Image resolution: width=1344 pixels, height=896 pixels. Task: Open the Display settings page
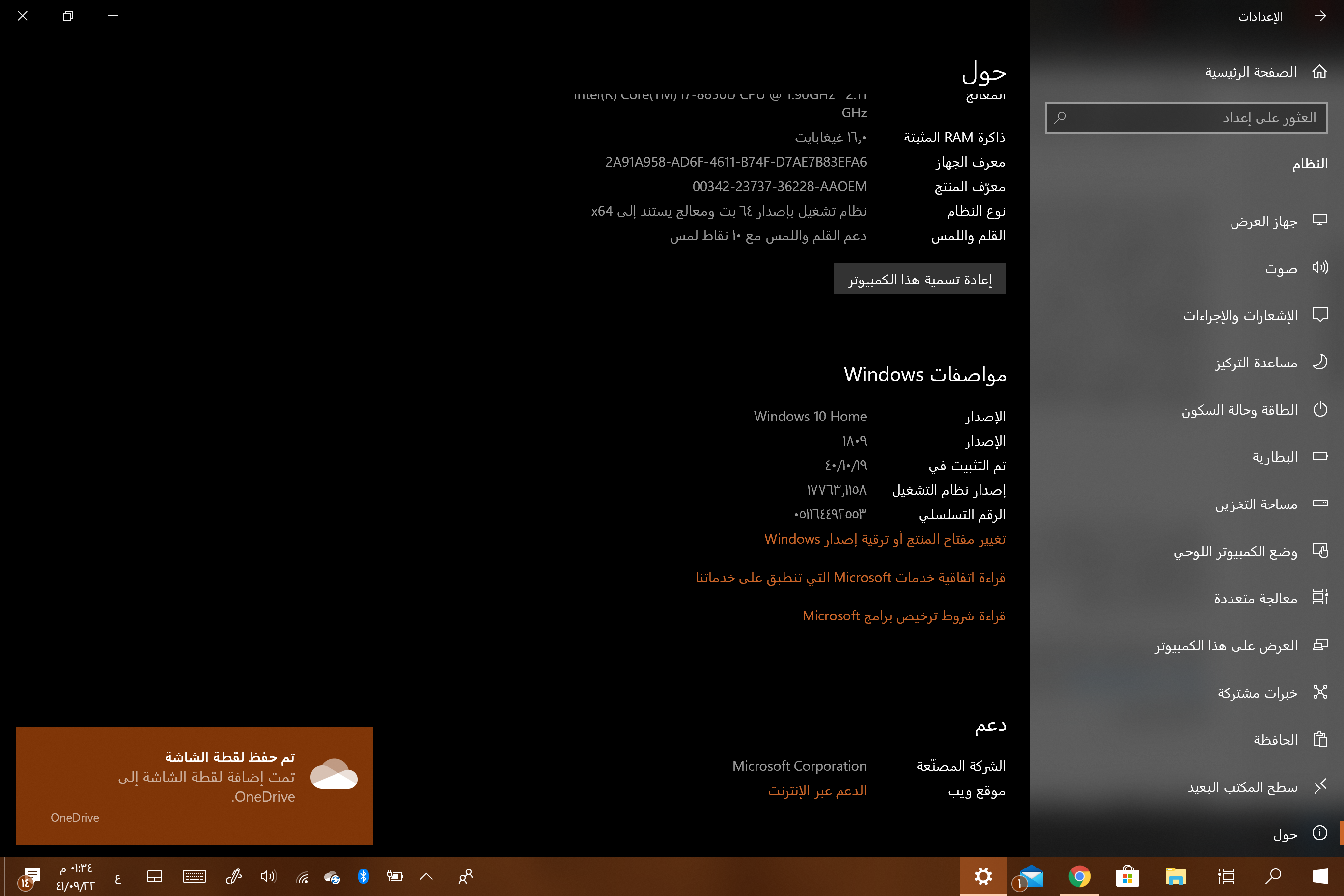pos(1263,221)
